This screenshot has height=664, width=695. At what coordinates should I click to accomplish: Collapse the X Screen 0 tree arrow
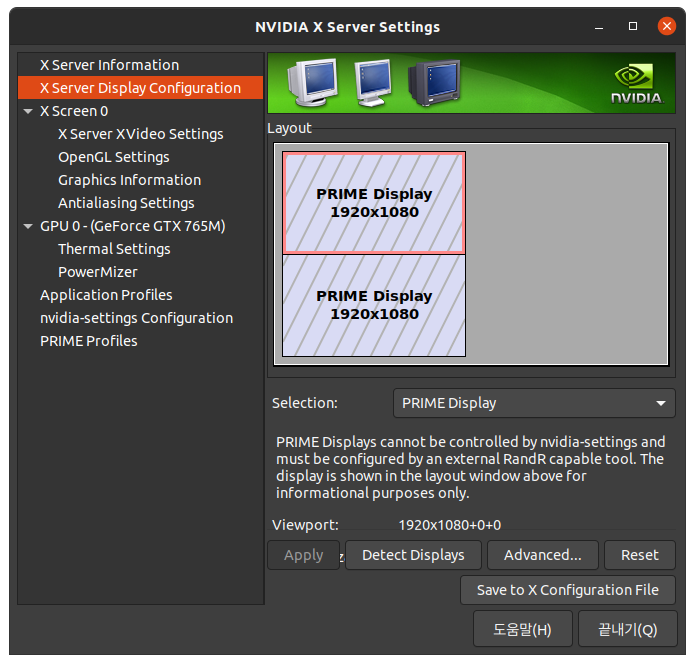(x=28, y=111)
